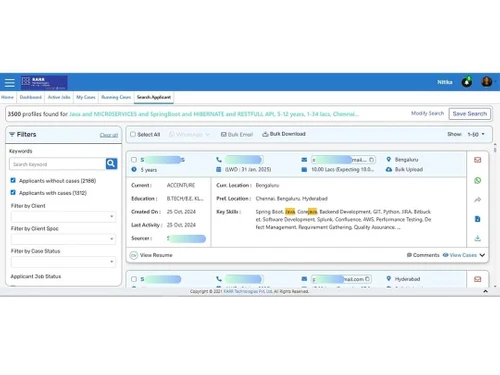The width and height of the screenshot is (500, 375).
Task: Open WhatsApp for the Bengaluru applicant
Action: (x=477, y=180)
